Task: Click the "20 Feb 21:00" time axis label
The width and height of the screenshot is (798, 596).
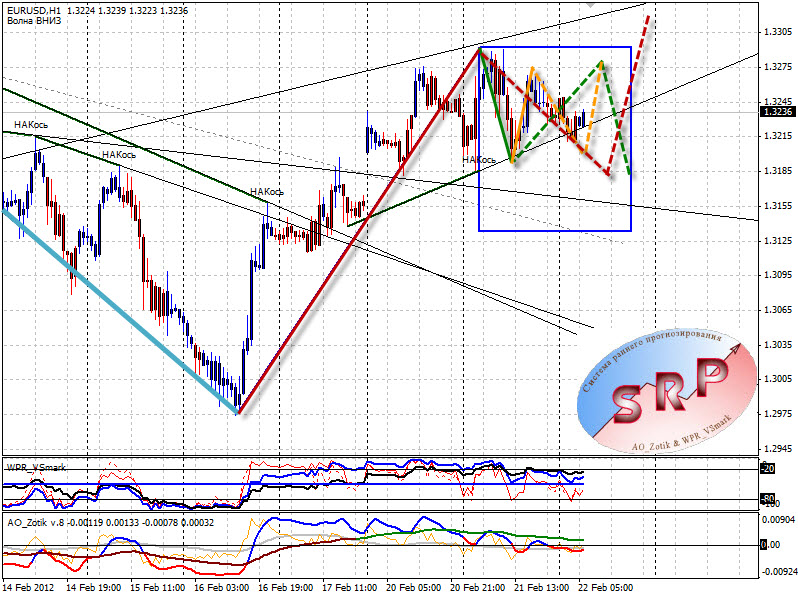Action: [478, 587]
